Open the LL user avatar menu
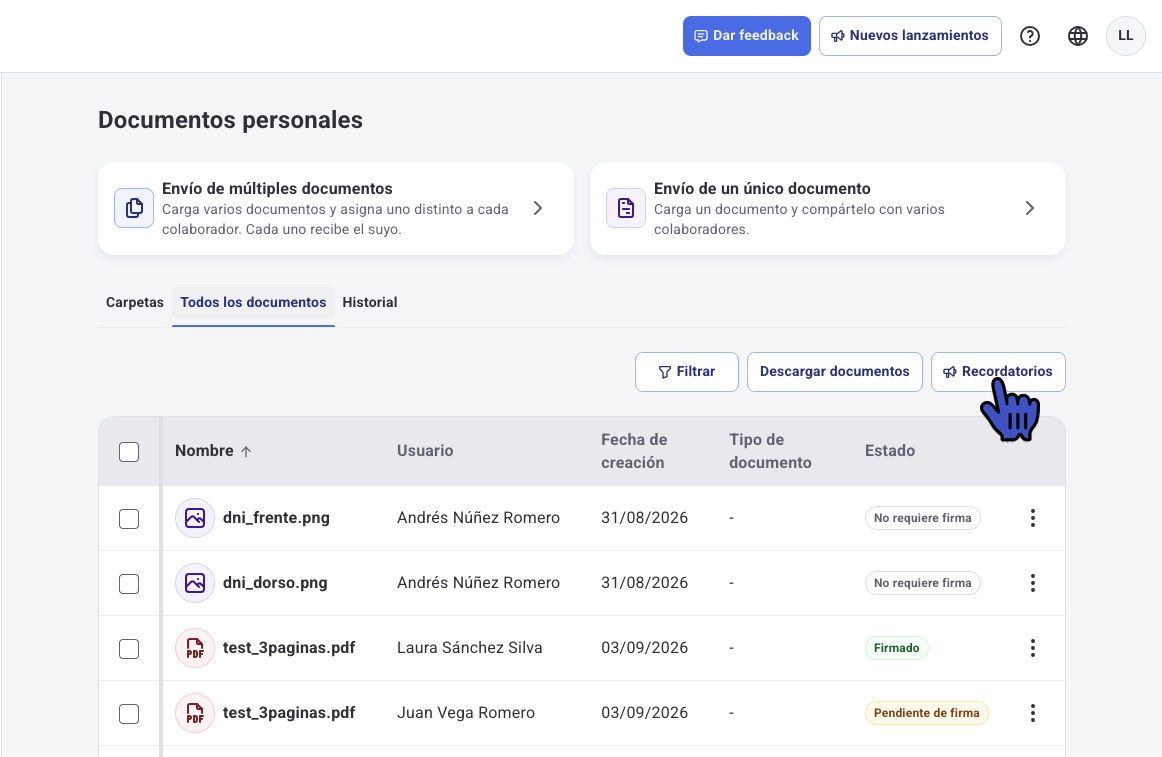Viewport: 1162px width, 757px height. pos(1126,36)
